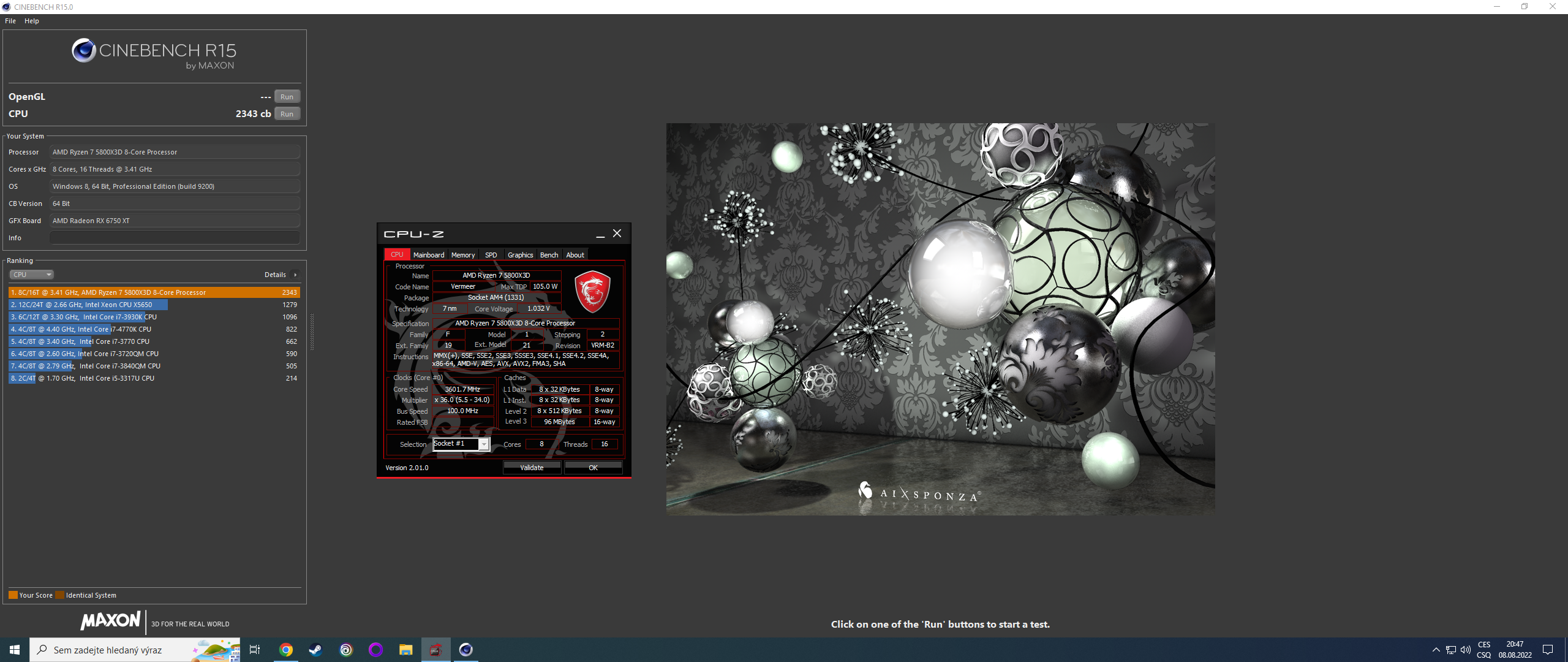
Task: Click the Cinebench icon in taskbar
Action: tap(466, 650)
